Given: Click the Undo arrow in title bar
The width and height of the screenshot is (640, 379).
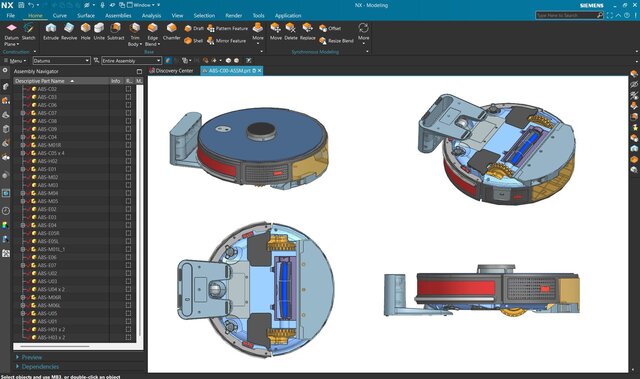Looking at the screenshot, I should pos(31,5).
